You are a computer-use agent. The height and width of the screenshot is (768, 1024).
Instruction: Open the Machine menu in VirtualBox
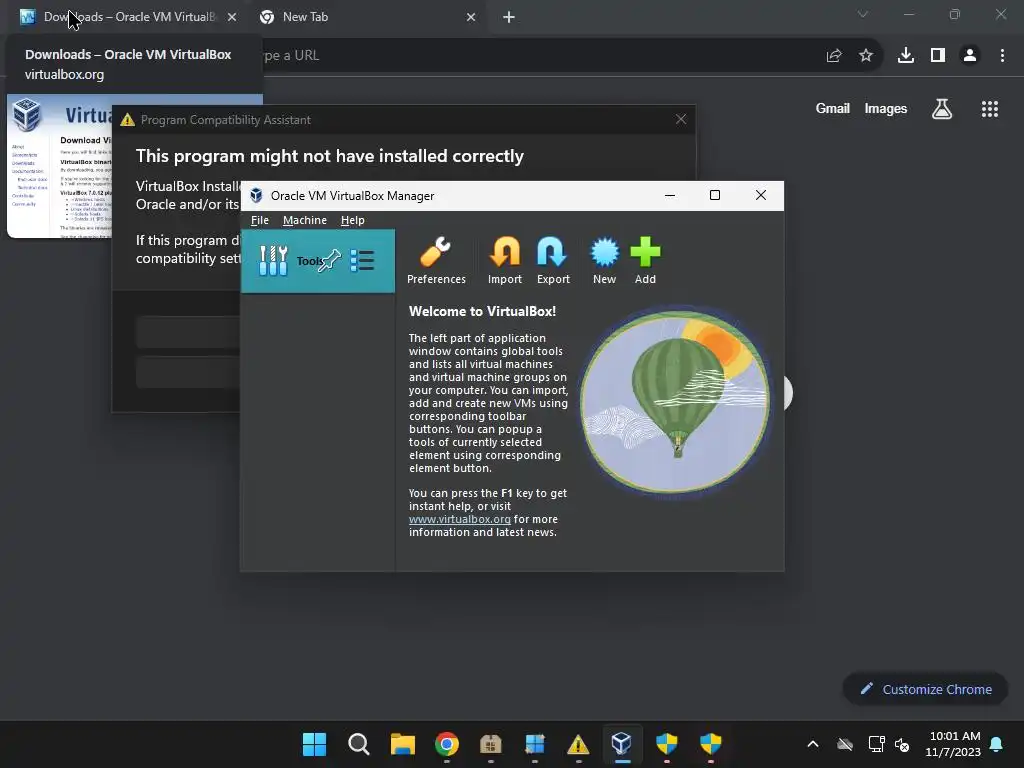click(304, 220)
